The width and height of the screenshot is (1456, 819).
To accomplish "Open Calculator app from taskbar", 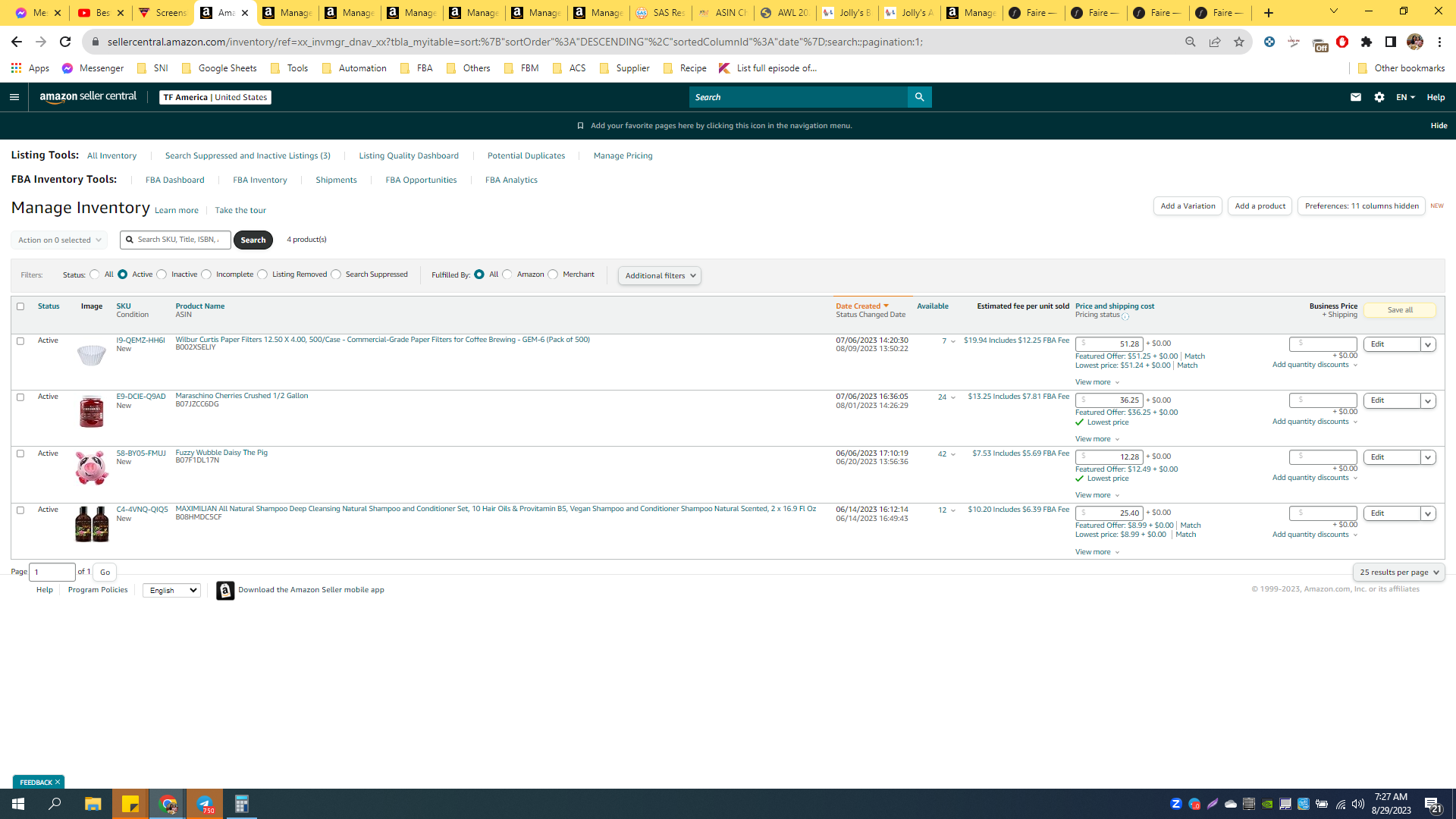I will pyautogui.click(x=242, y=804).
